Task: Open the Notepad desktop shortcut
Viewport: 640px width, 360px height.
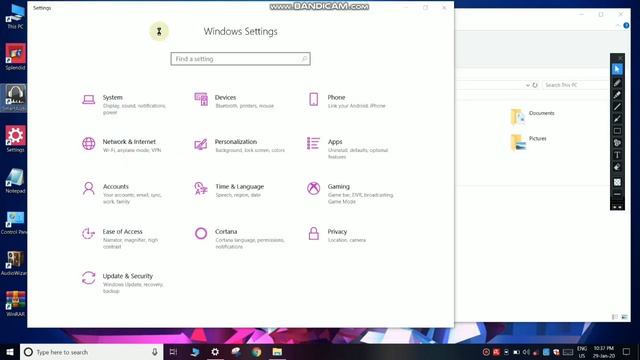Action: coord(15,180)
